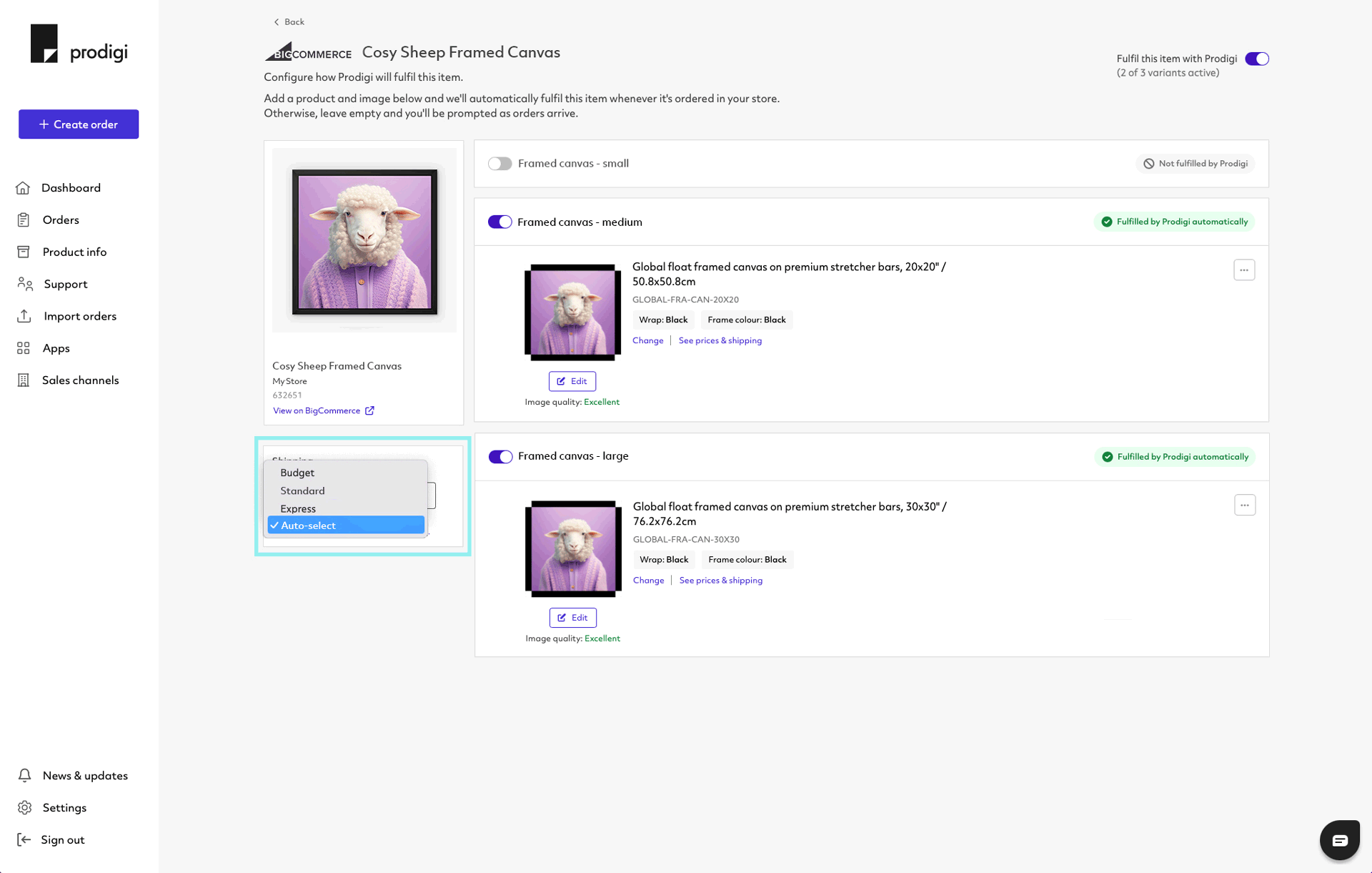
Task: Click Edit button for large framed canvas
Action: point(572,618)
